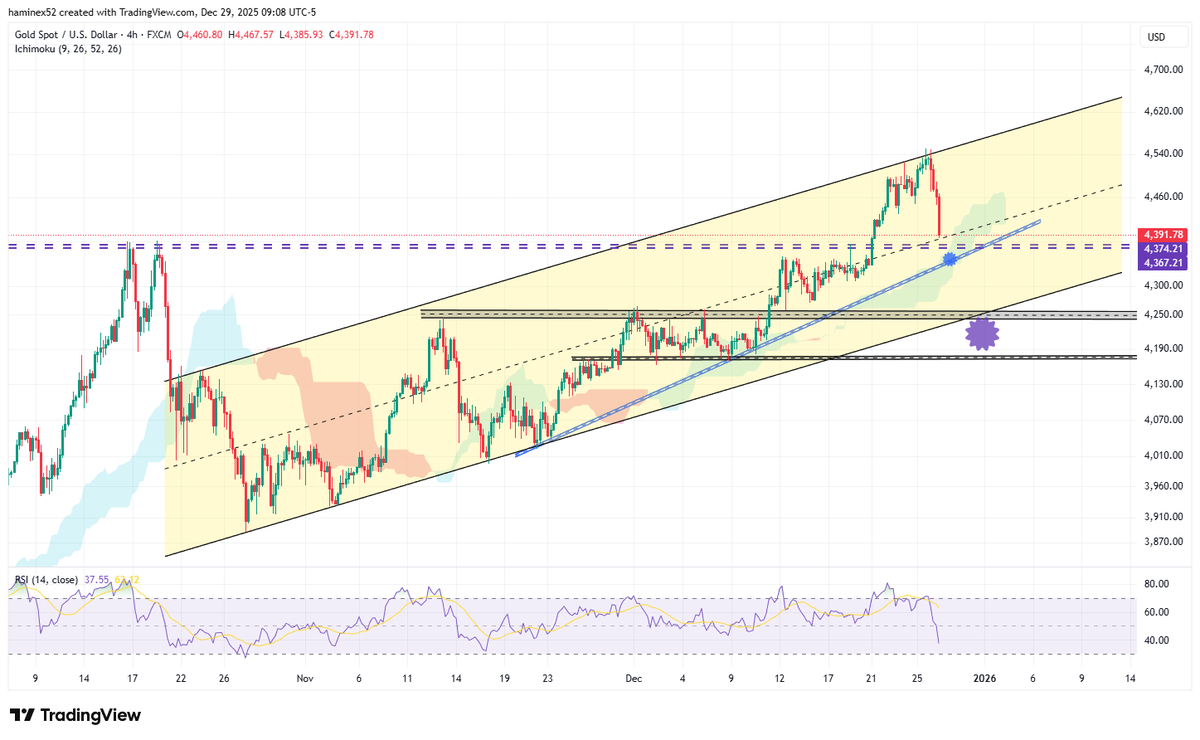Click the TradingView logo in the footer
The height and width of the screenshot is (740, 1200).
click(75, 715)
